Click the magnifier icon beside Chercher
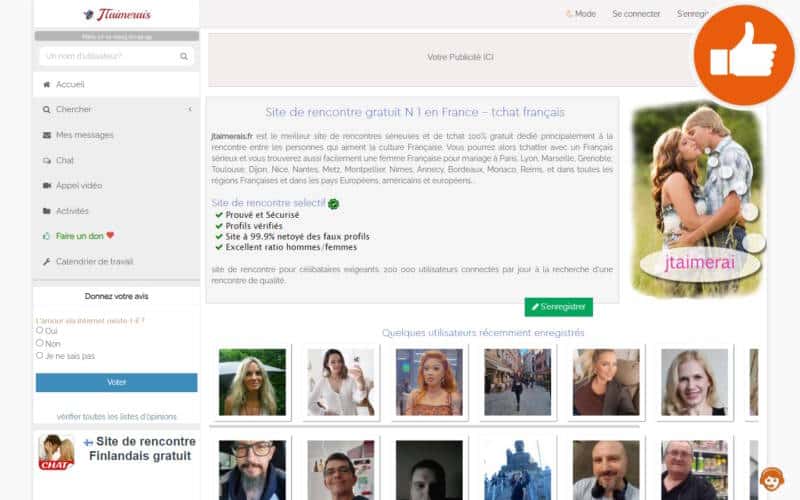 pyautogui.click(x=46, y=109)
